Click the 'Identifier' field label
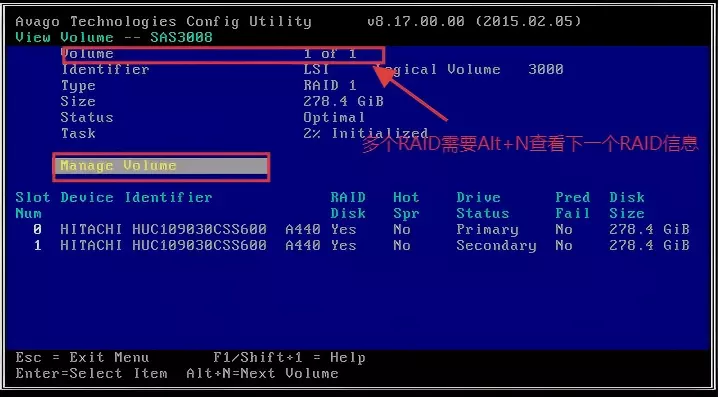Screen dimensions: 719x397 105,70
